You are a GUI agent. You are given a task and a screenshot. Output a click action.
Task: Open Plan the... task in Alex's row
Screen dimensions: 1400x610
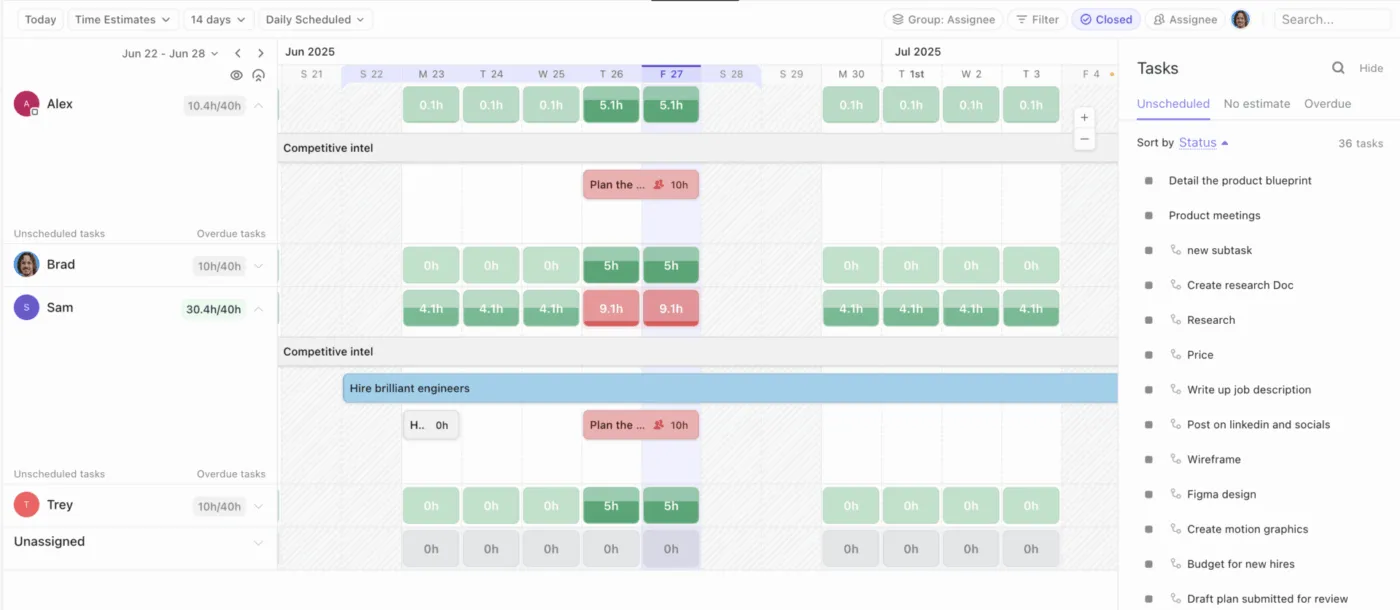point(640,185)
